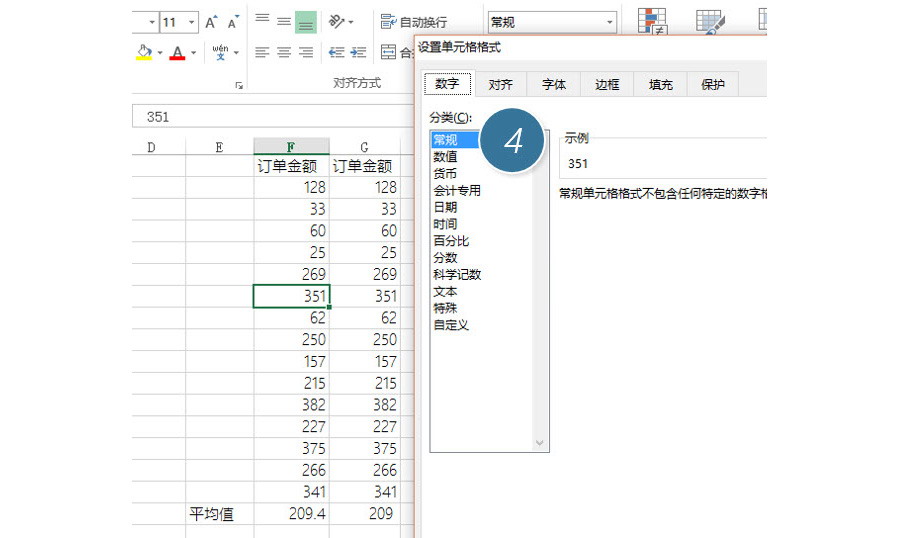Image resolution: width=900 pixels, height=538 pixels.
Task: Select 文本 in the category list
Action: (445, 291)
